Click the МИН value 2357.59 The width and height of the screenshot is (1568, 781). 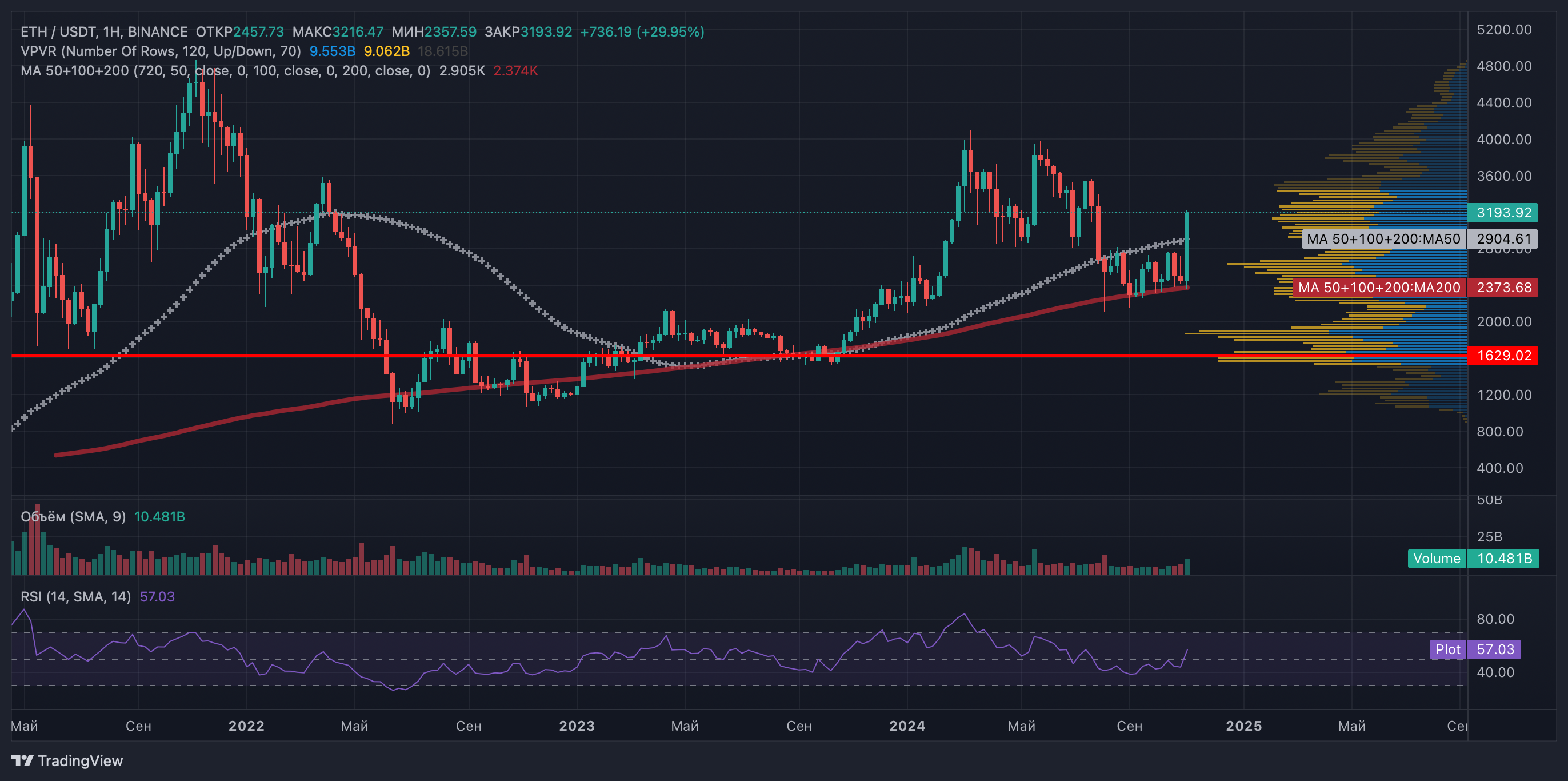click(450, 31)
